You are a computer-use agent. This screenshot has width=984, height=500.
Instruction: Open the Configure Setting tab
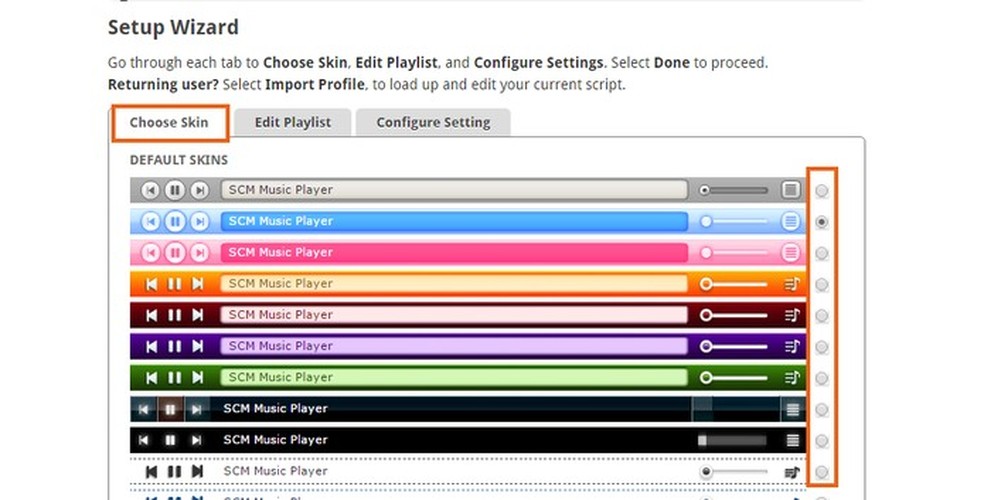[433, 122]
